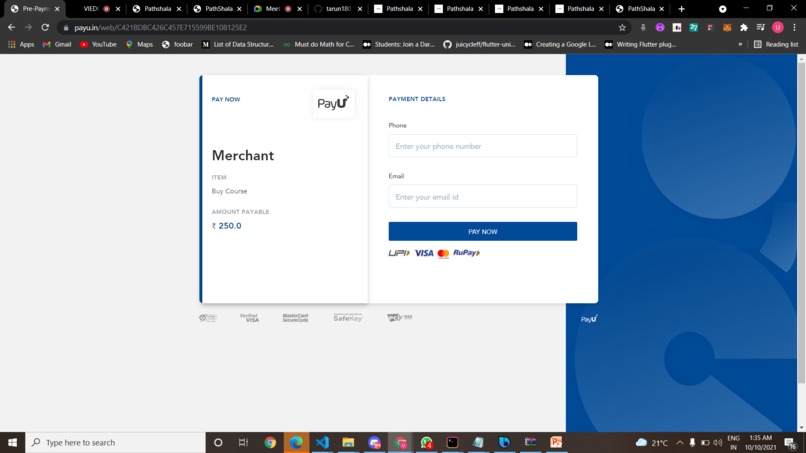The image size is (806, 453).
Task: Click the small PayU logo on blue panel
Action: tap(589, 319)
